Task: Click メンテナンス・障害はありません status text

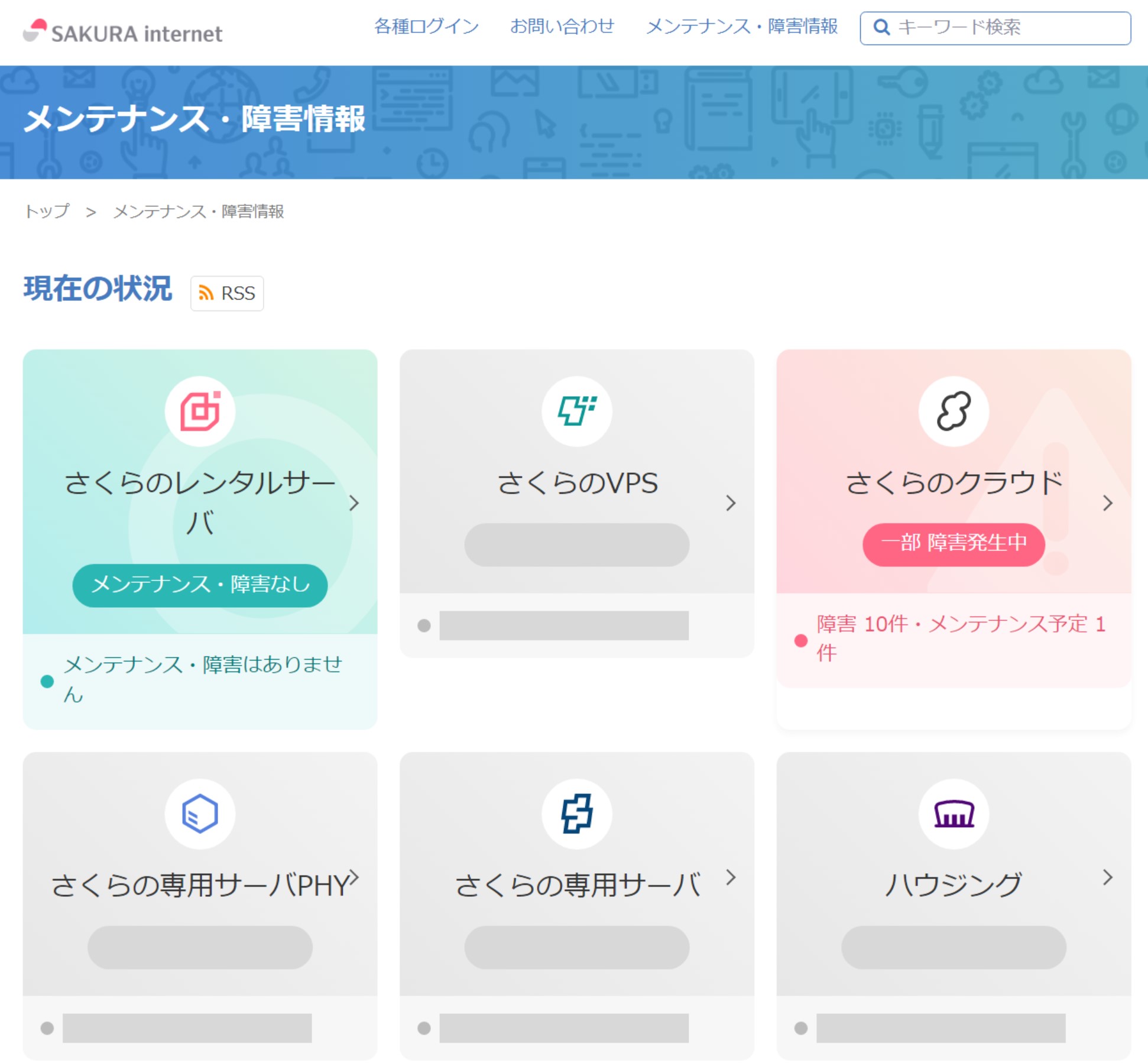Action: (203, 679)
